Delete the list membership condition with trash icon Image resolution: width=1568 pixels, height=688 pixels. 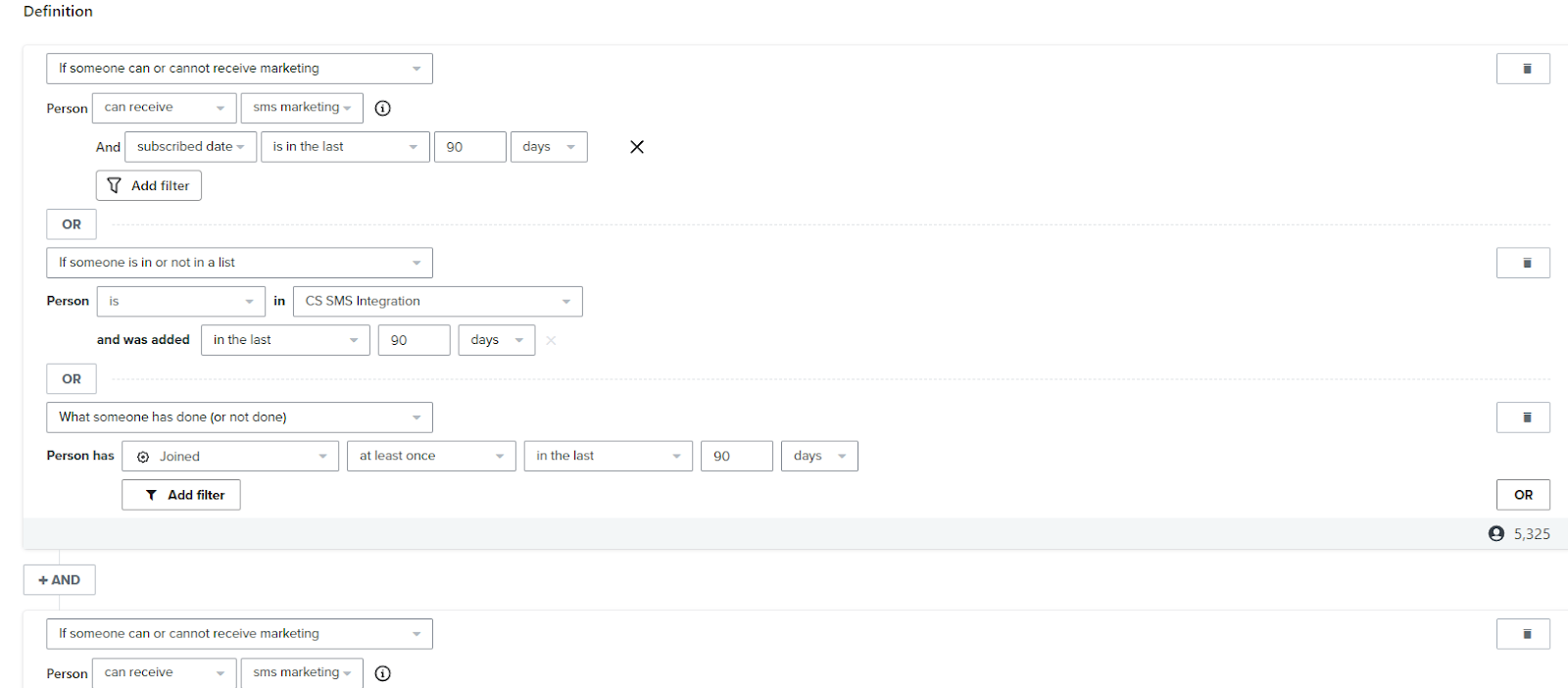click(x=1523, y=263)
